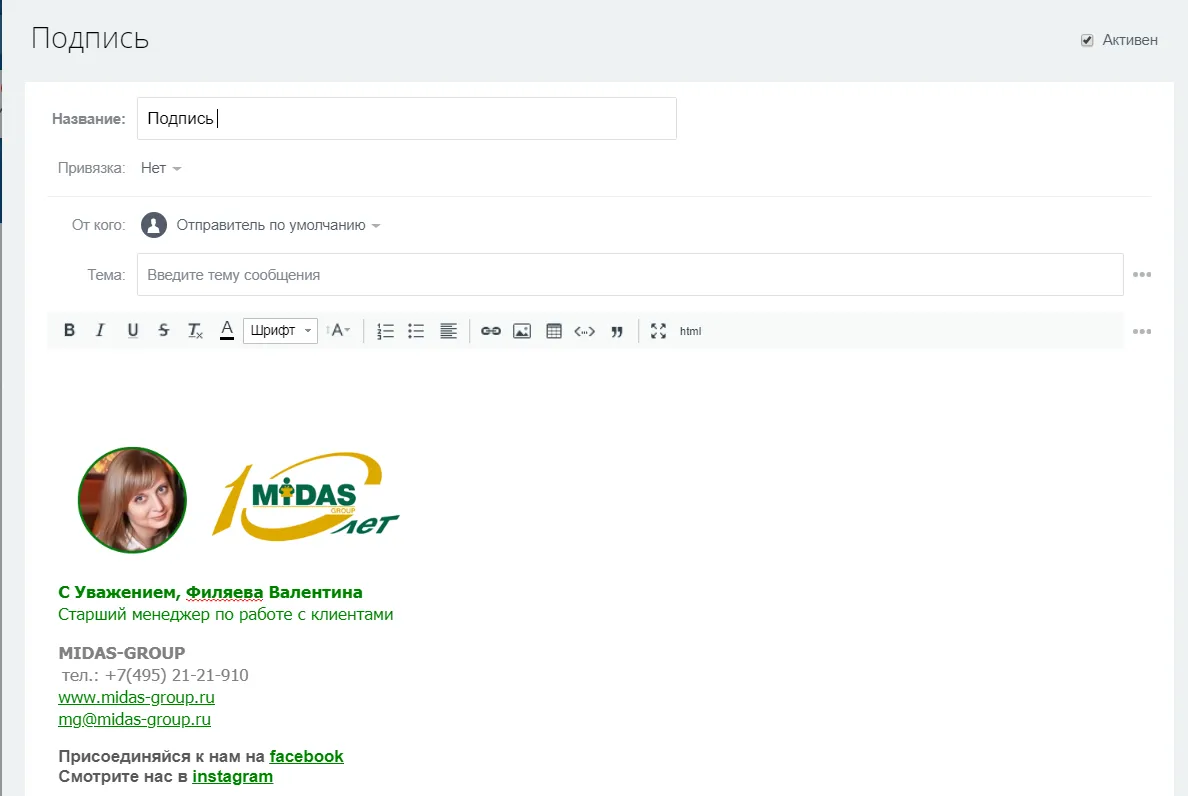Underline the selected text
This screenshot has height=796, width=1188.
click(x=132, y=331)
